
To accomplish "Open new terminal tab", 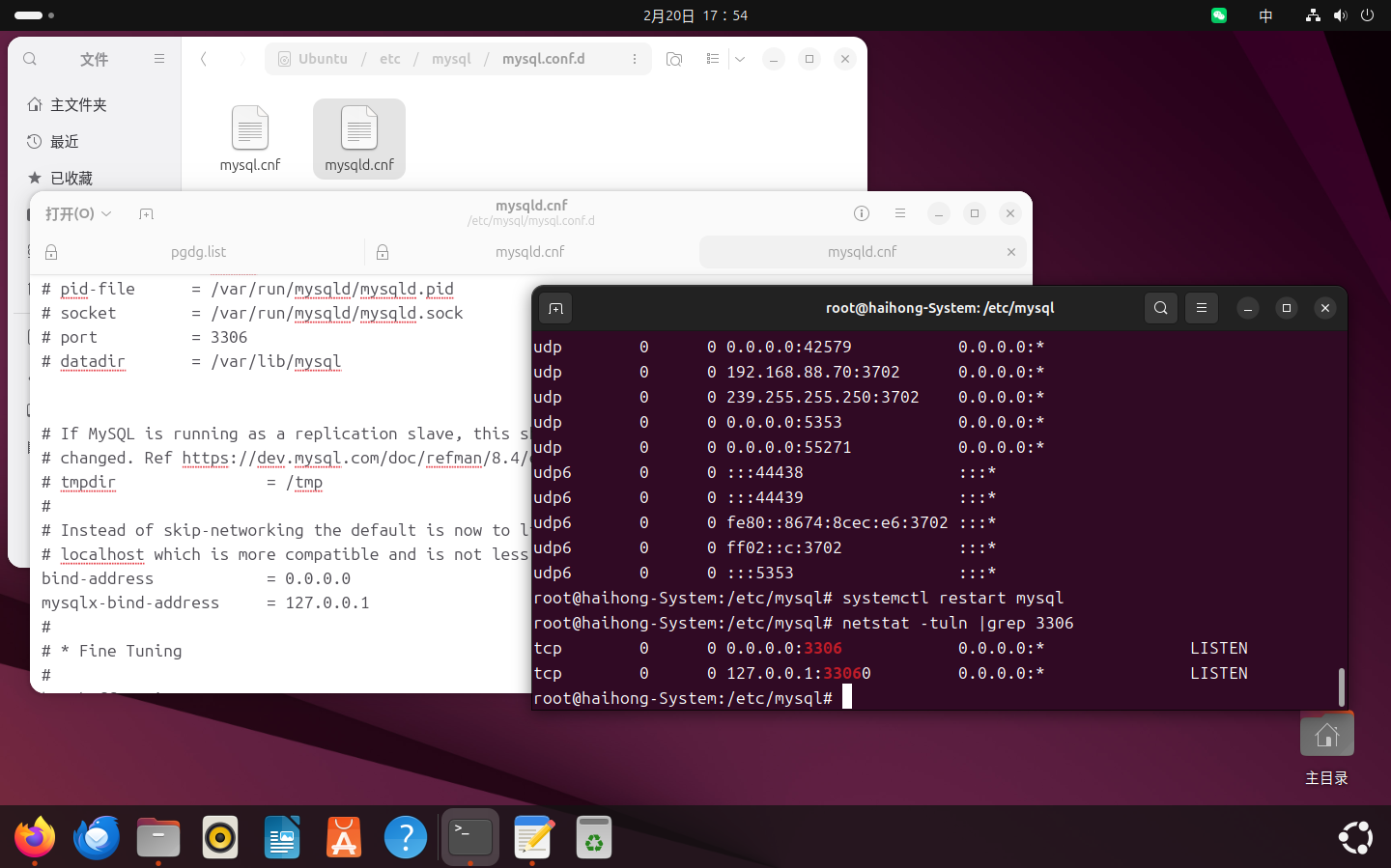I will pyautogui.click(x=555, y=308).
